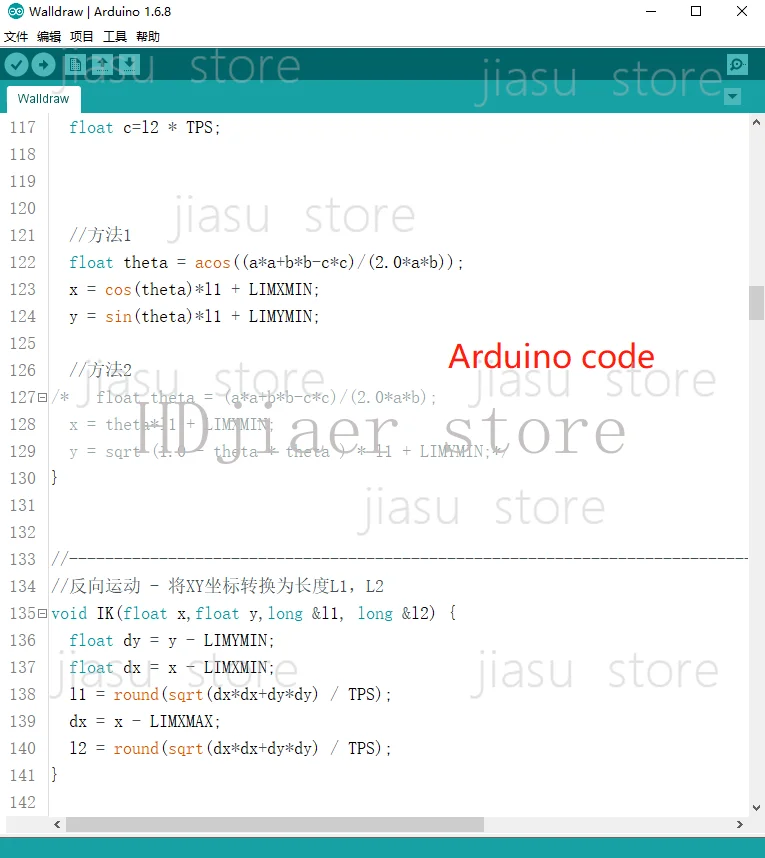The width and height of the screenshot is (765, 858).
Task: Open the 工具 menu
Action: 115,37
